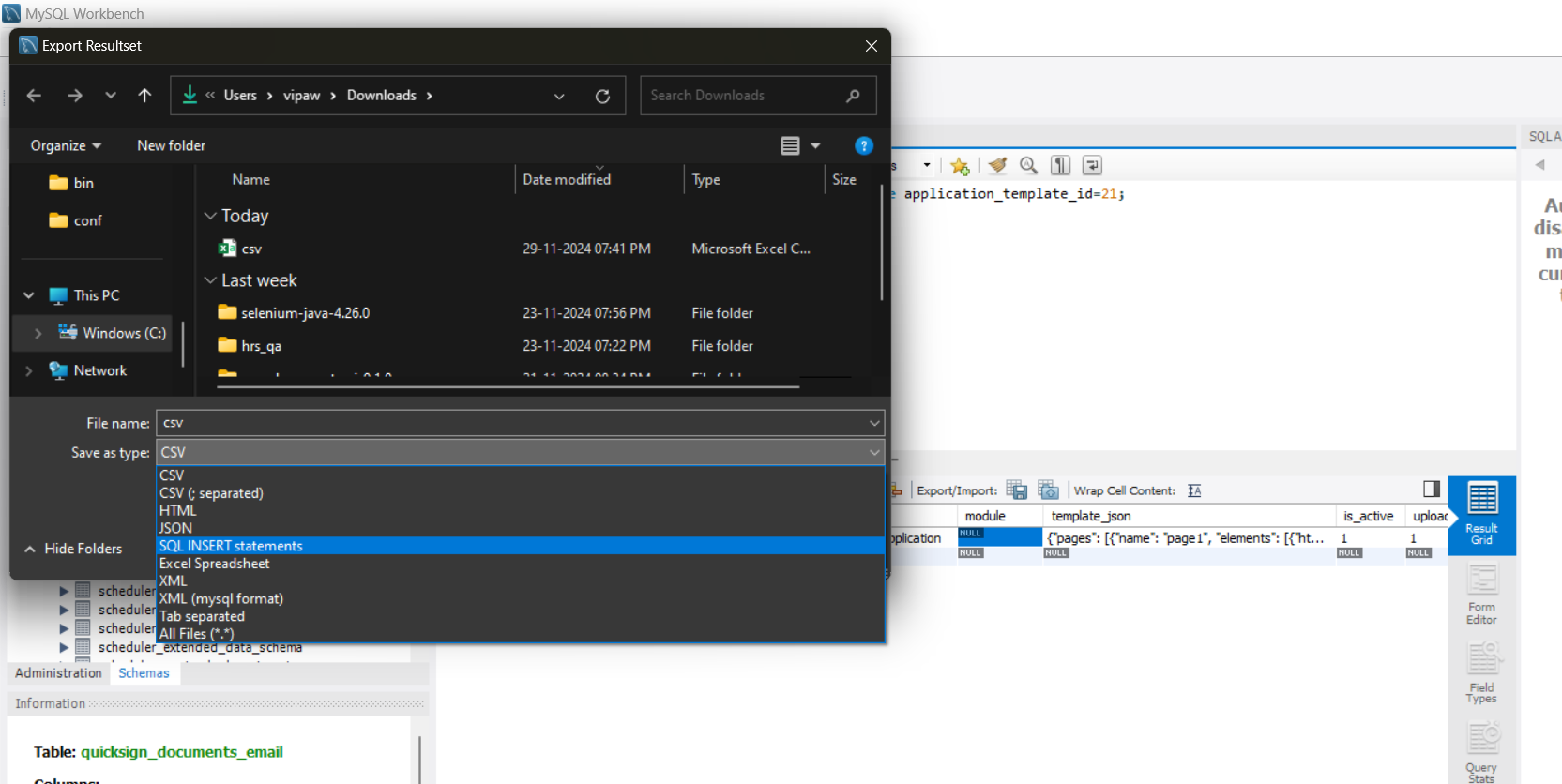This screenshot has width=1562, height=784.
Task: Sort files by Size column
Action: pyautogui.click(x=844, y=180)
